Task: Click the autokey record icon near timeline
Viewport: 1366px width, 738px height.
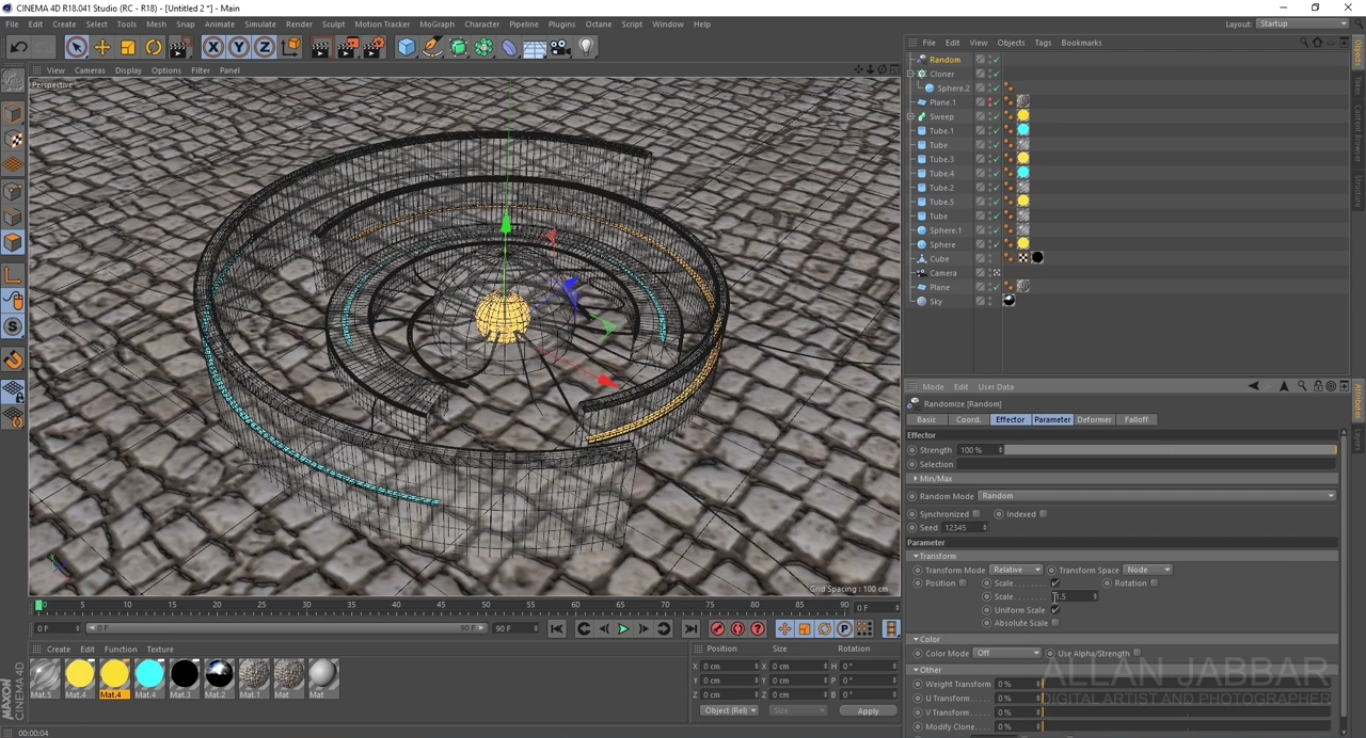Action: click(x=739, y=628)
